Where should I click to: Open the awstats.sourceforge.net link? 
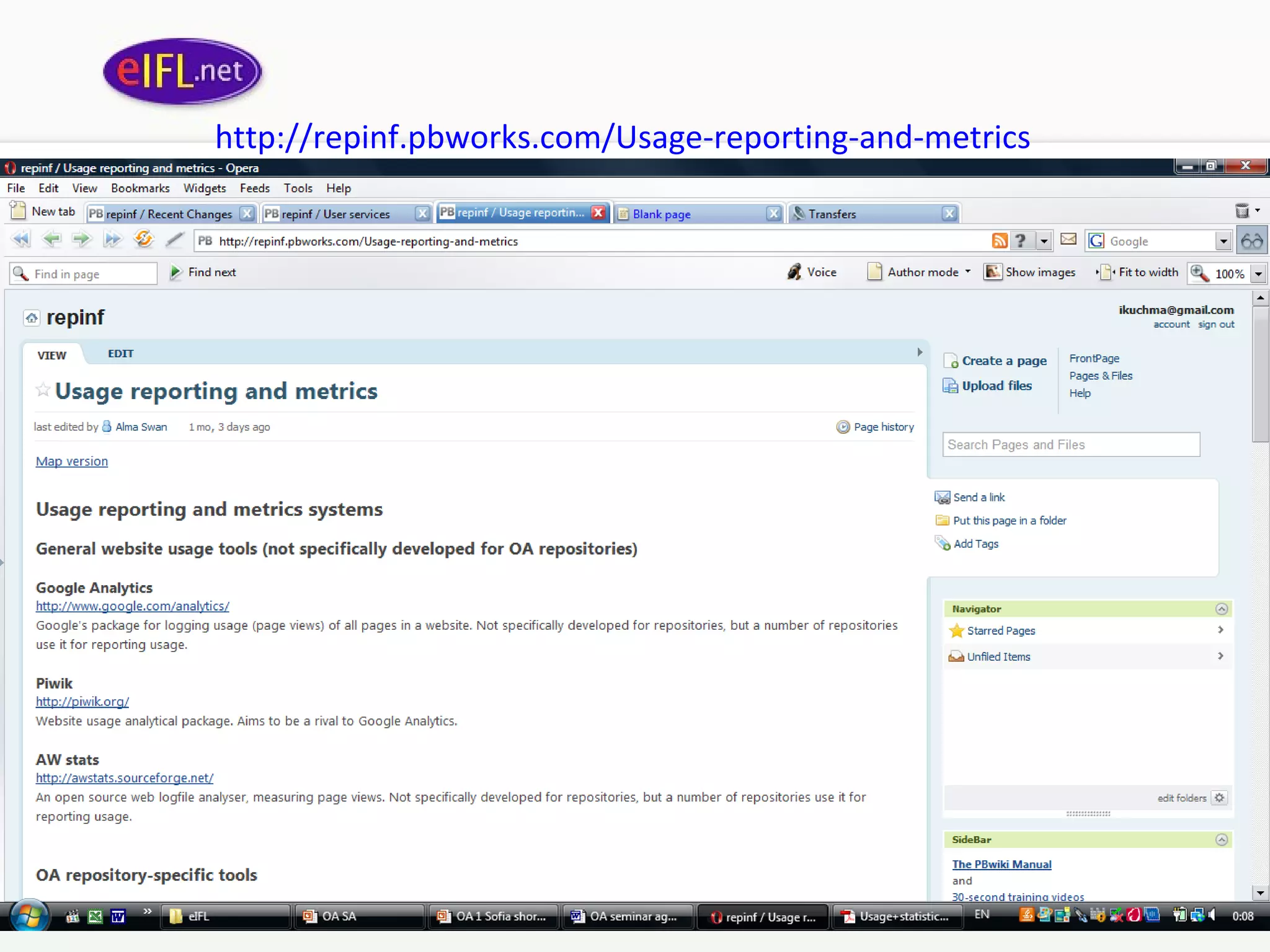point(125,778)
